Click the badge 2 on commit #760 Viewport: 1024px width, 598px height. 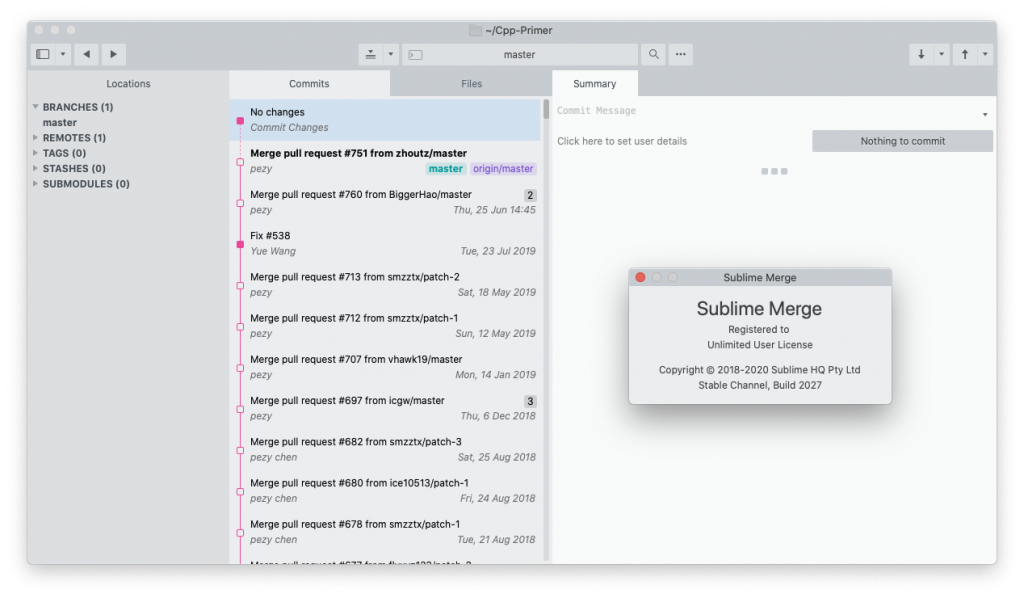tap(530, 195)
